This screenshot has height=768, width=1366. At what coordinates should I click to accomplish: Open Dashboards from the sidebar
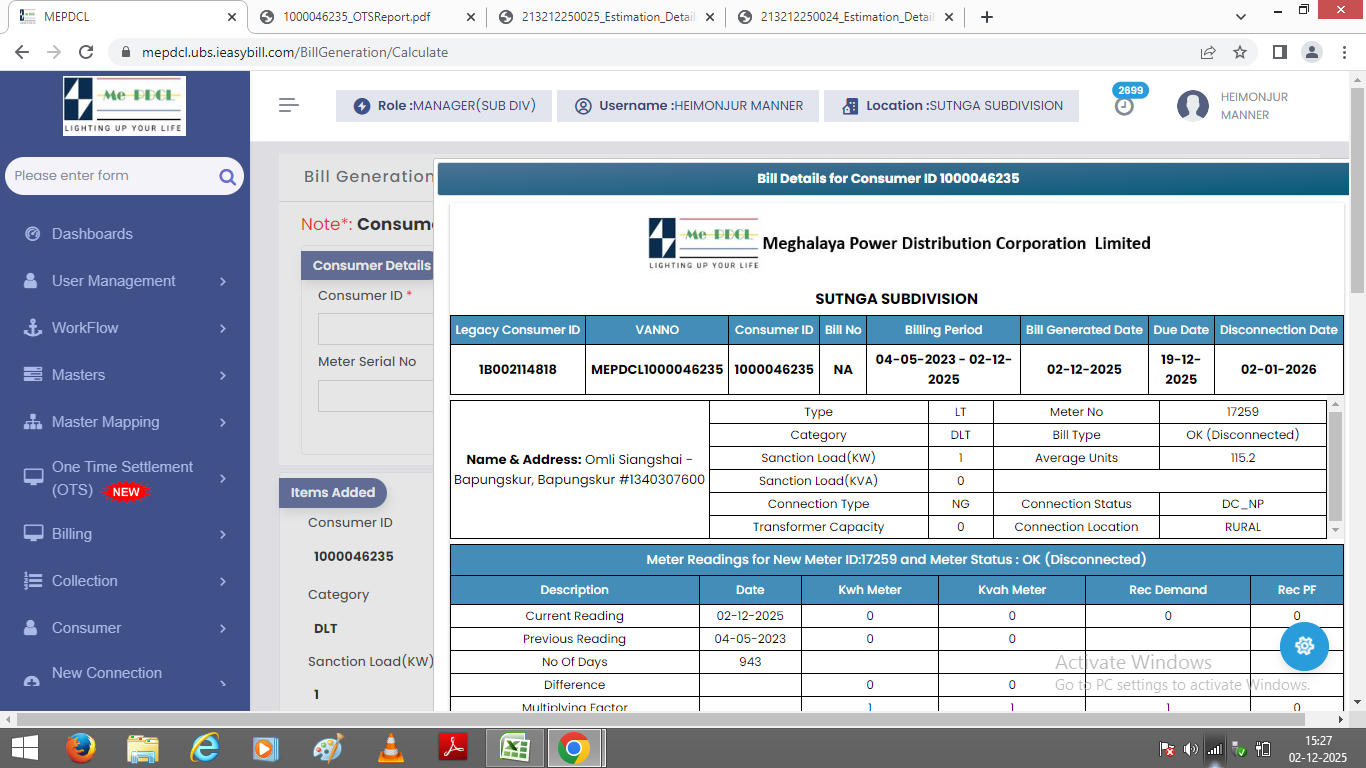coord(92,234)
